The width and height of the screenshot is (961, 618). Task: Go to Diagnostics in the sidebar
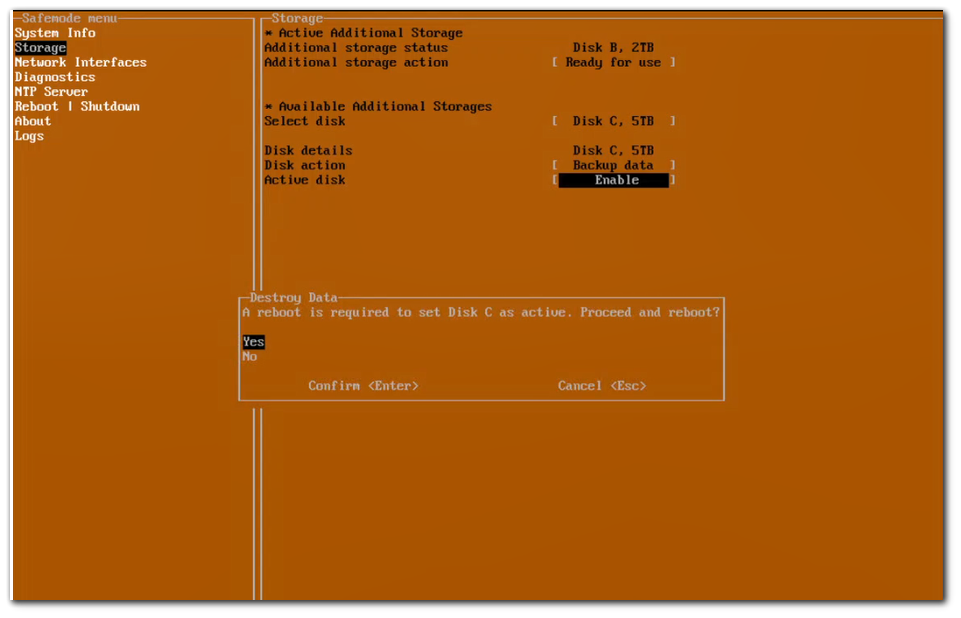click(x=55, y=77)
